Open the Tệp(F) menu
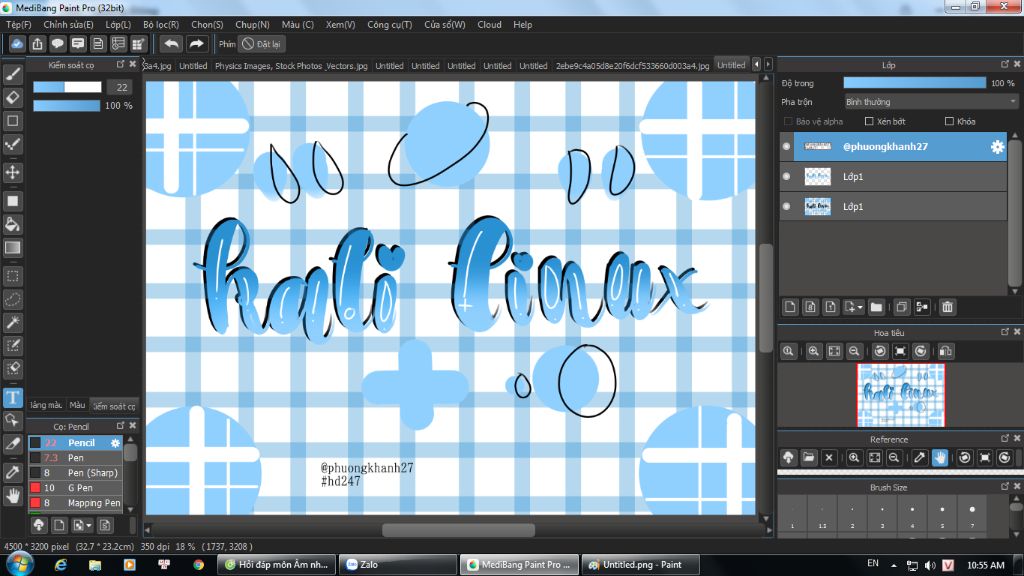1024x576 pixels. (18, 25)
